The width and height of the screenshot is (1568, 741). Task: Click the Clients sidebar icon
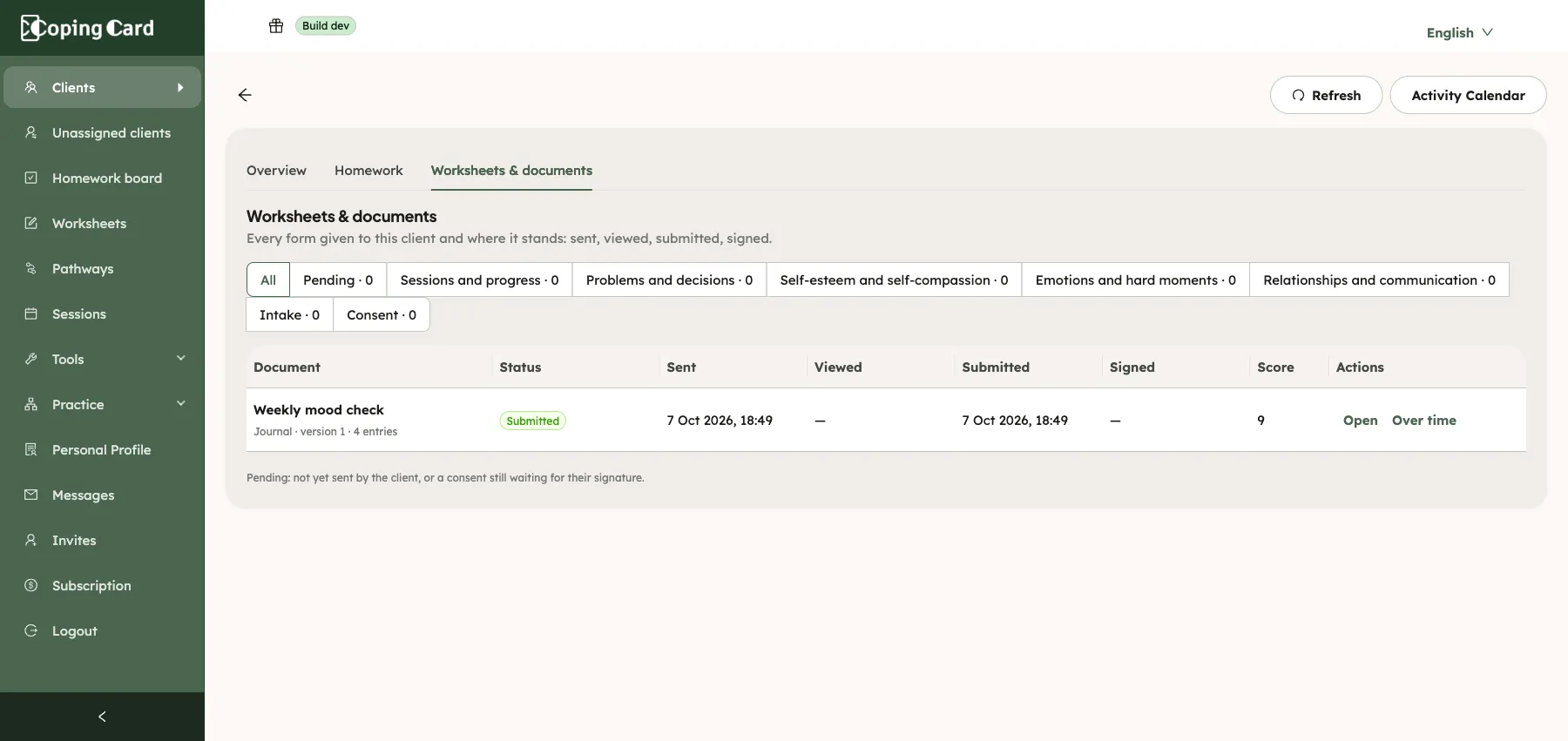pos(31,87)
